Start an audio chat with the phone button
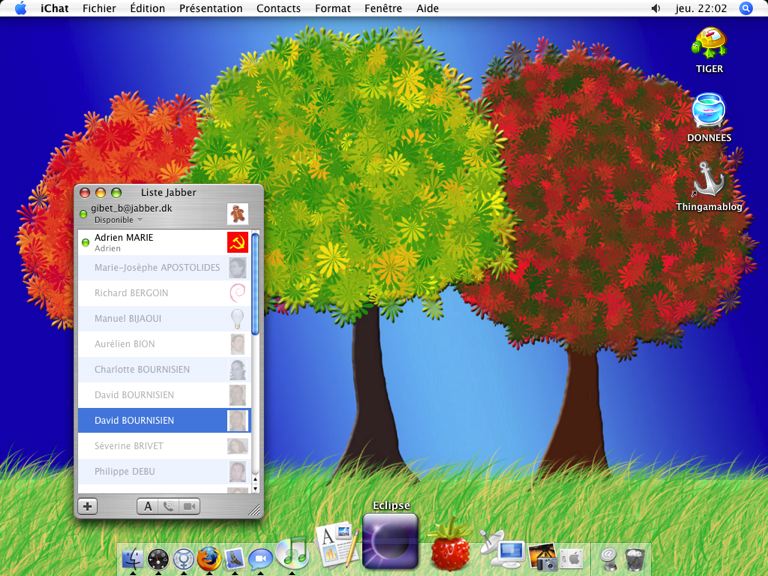The width and height of the screenshot is (768, 576). 168,506
